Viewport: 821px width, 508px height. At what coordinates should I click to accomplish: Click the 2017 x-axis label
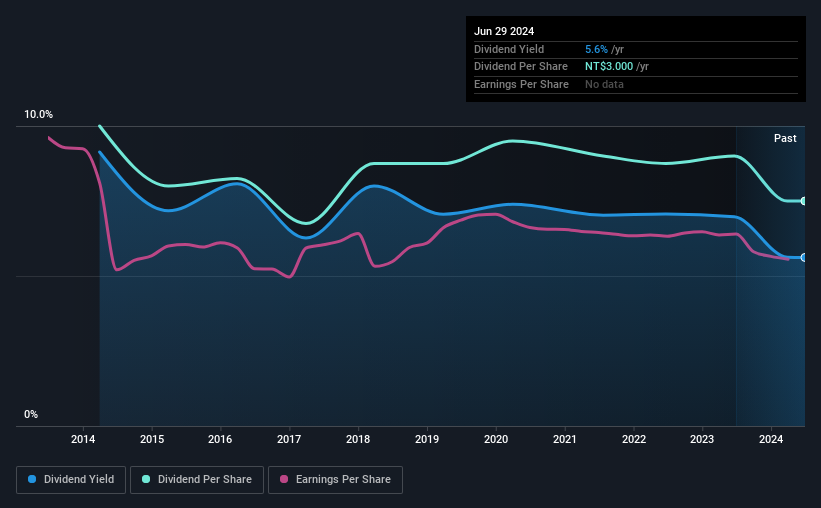(289, 439)
